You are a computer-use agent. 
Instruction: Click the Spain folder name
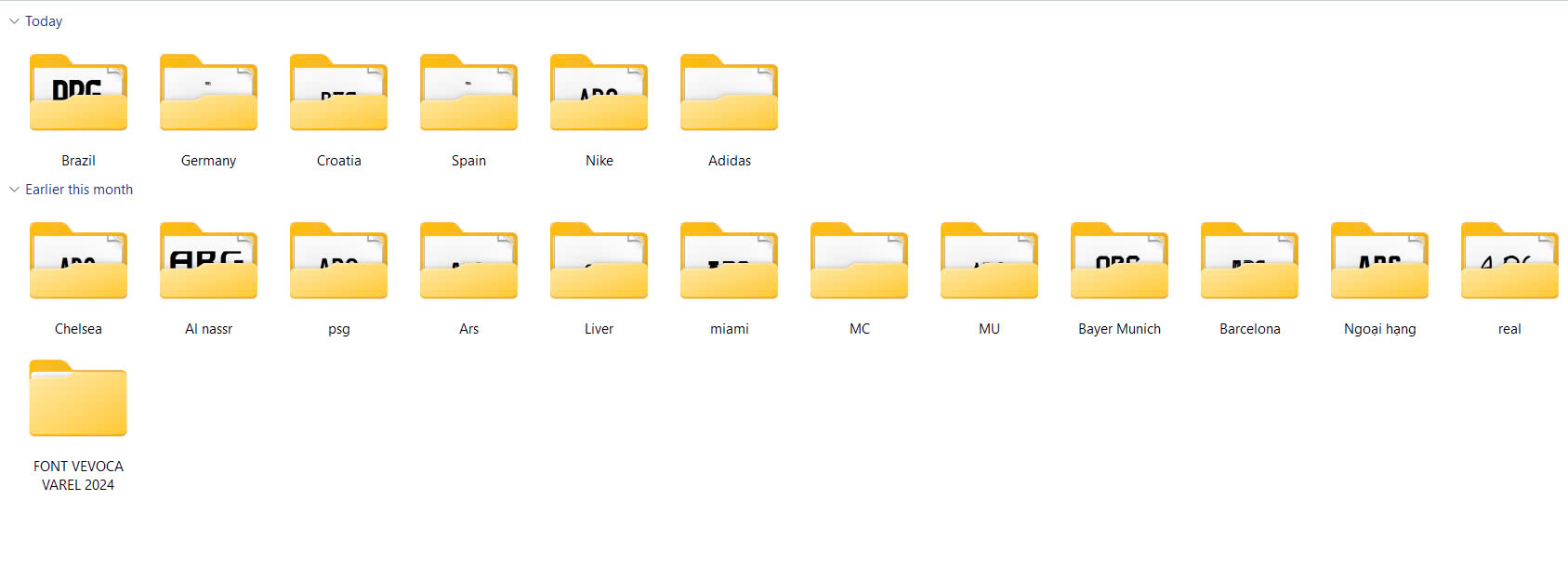[x=468, y=161]
